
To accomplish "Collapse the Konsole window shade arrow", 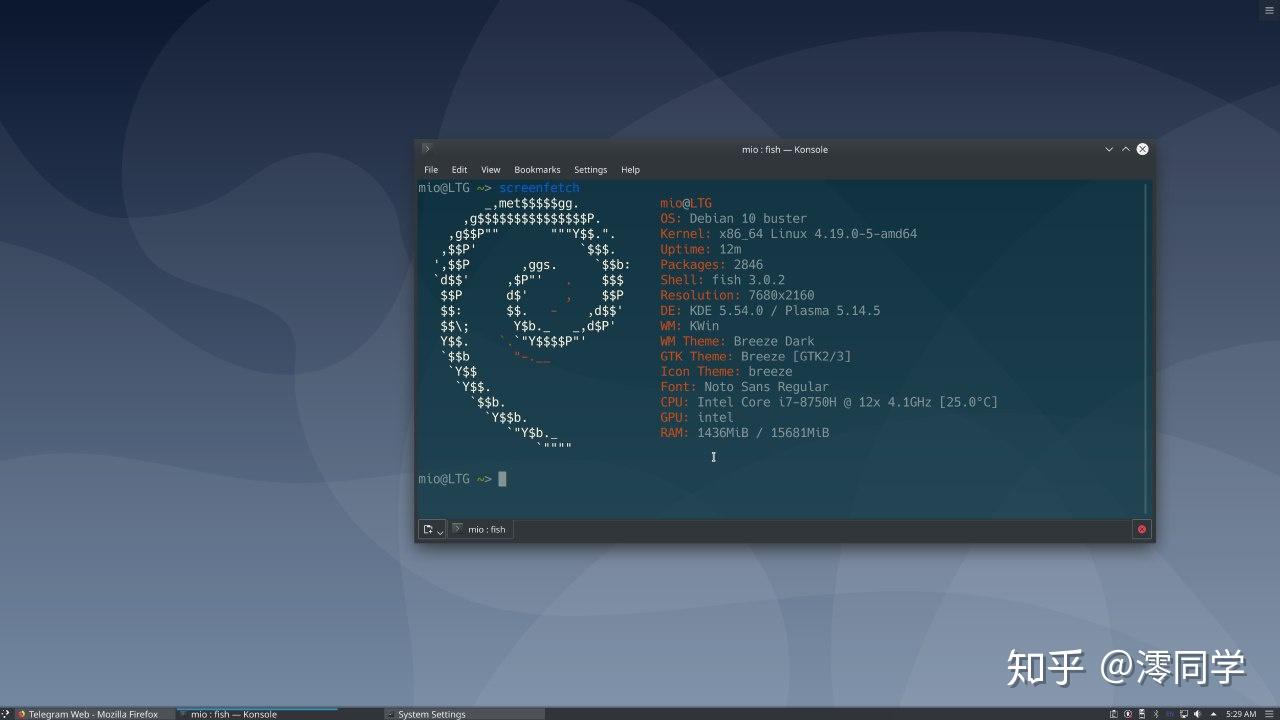I will [1125, 149].
